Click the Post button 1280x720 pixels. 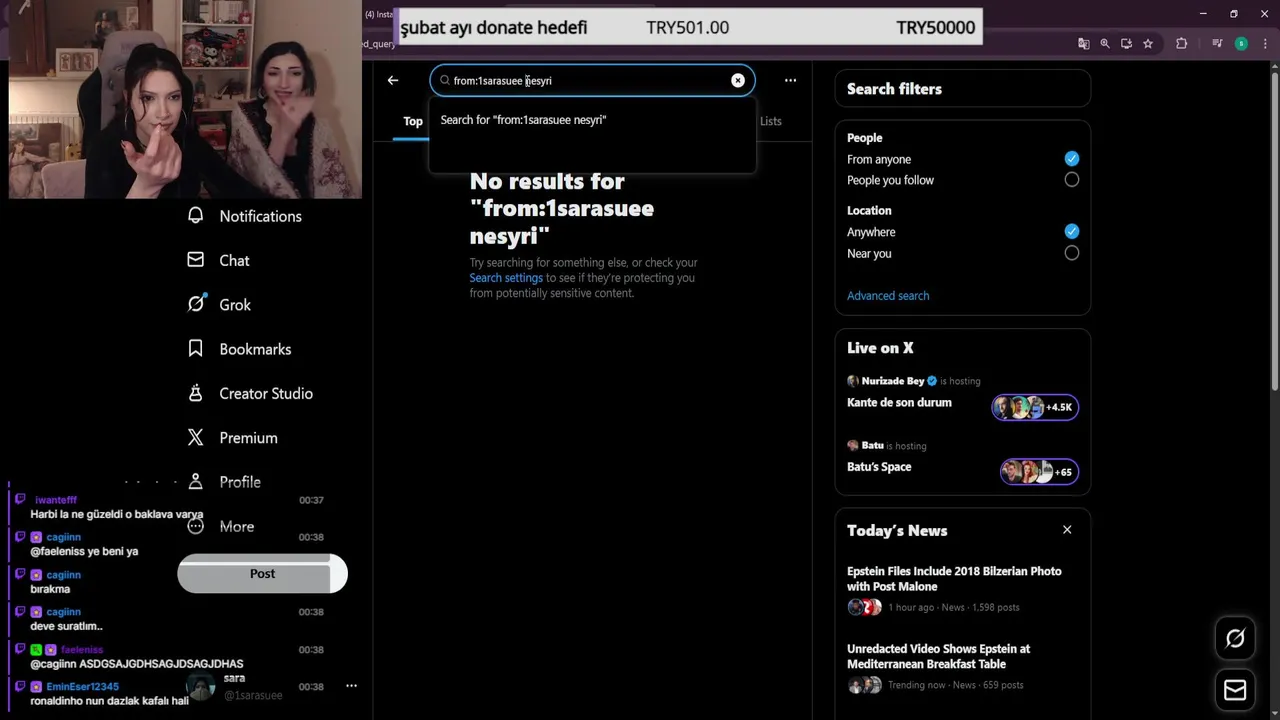coord(262,573)
